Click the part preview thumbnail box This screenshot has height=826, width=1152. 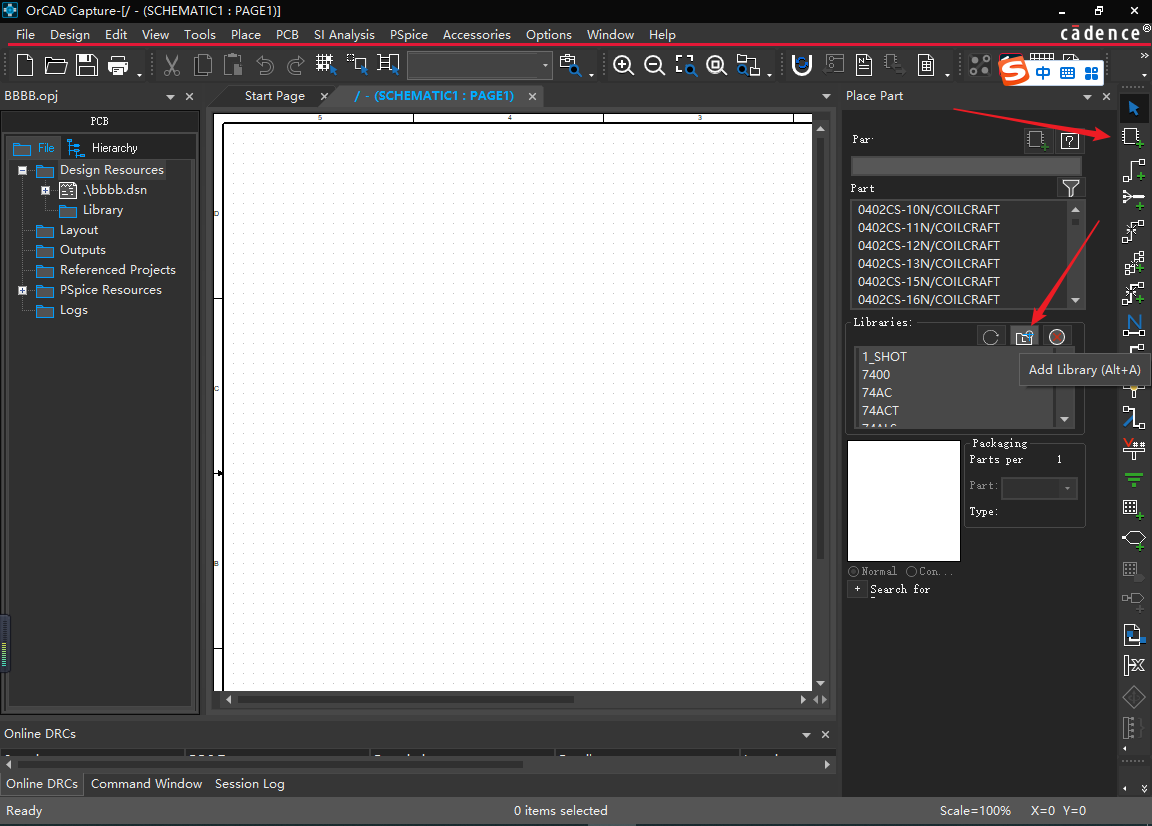[x=904, y=500]
